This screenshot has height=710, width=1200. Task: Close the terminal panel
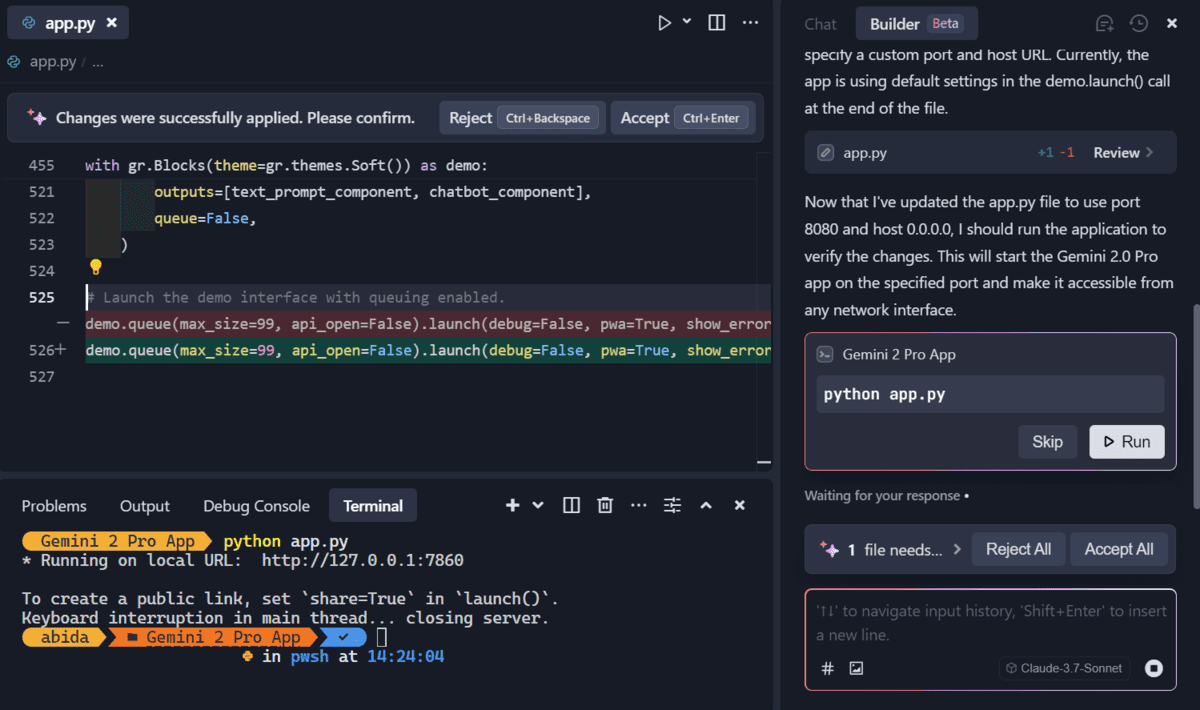coord(740,506)
